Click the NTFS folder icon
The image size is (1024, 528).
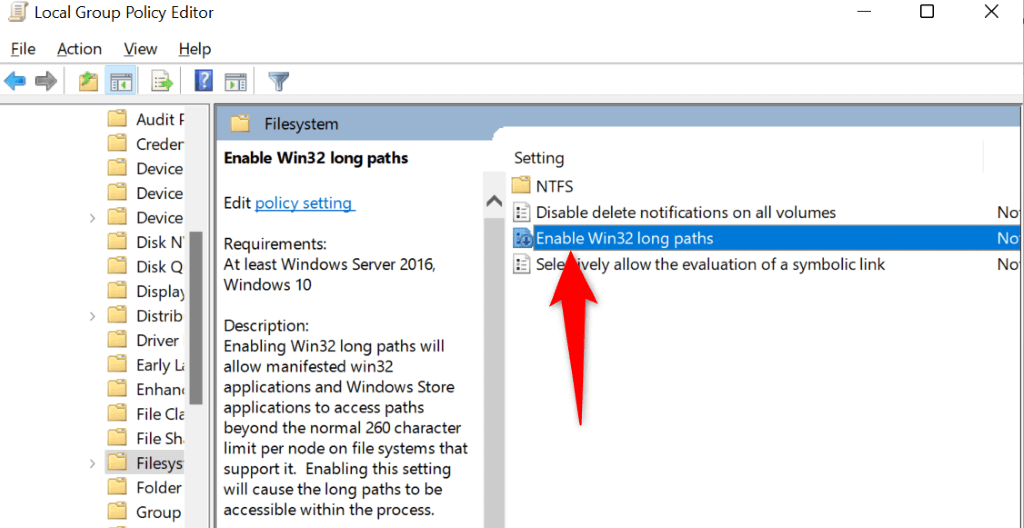coord(521,186)
